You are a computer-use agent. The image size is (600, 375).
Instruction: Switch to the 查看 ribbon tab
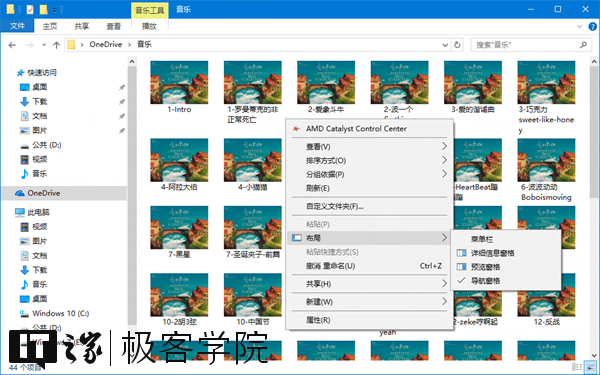(113, 26)
